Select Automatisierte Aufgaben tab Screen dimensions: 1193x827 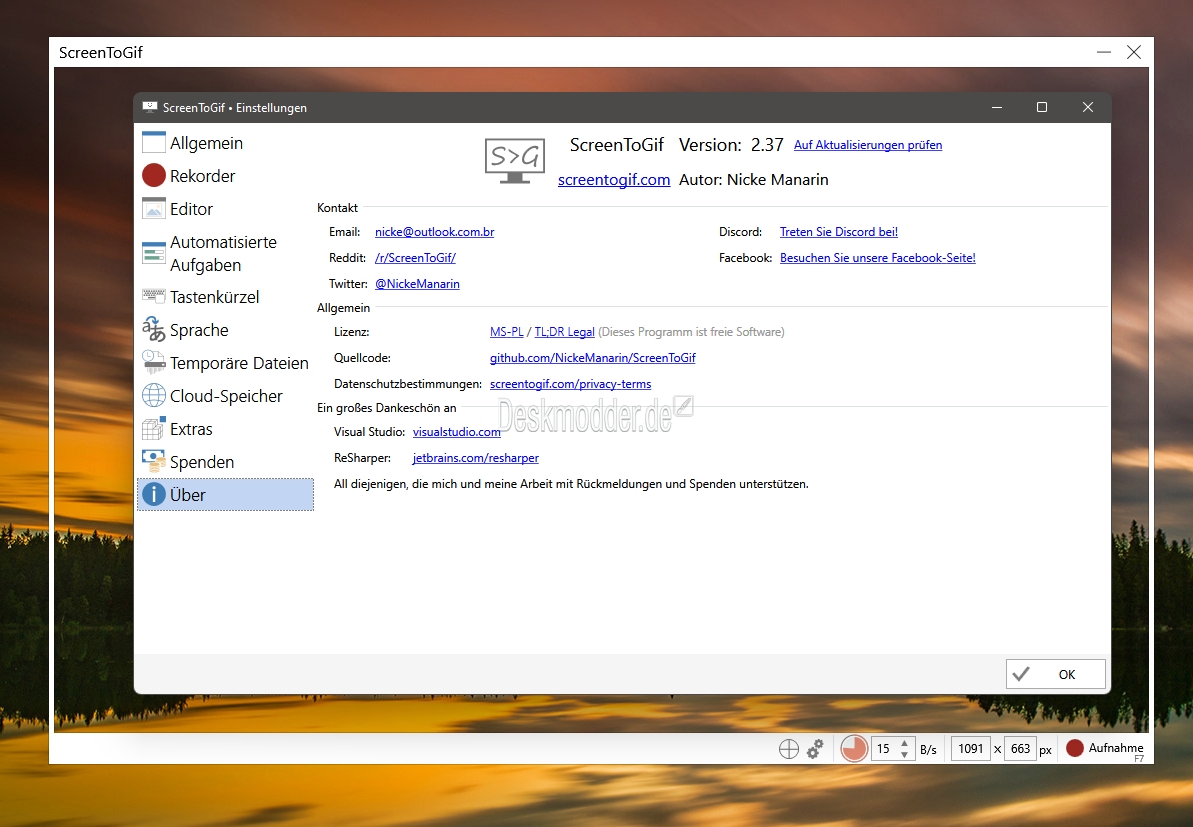(225, 253)
